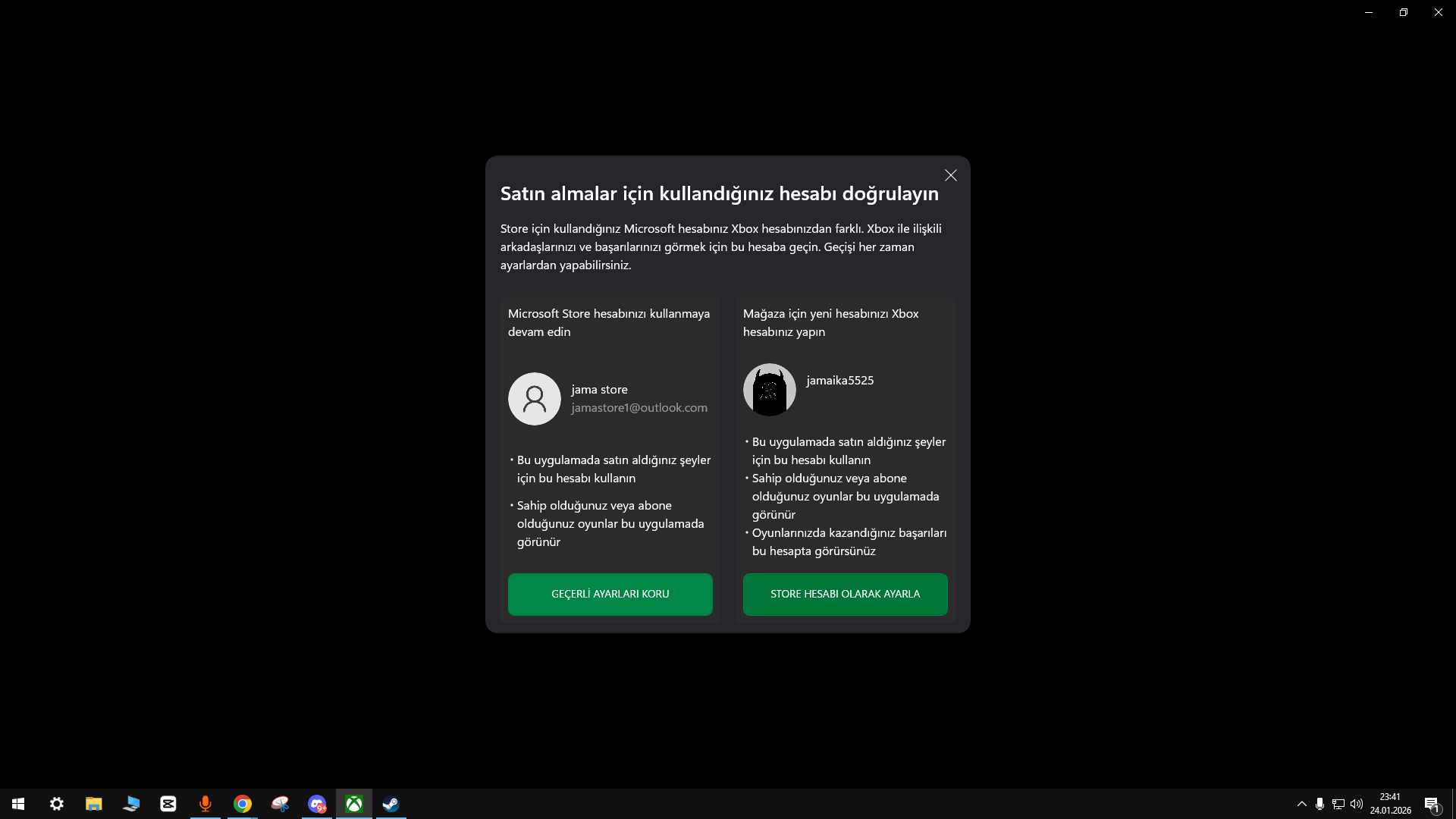Click the heading 'Microsoft Store hesabınızı kullanmaya devam edin'
This screenshot has height=819, width=1456.
609,322
